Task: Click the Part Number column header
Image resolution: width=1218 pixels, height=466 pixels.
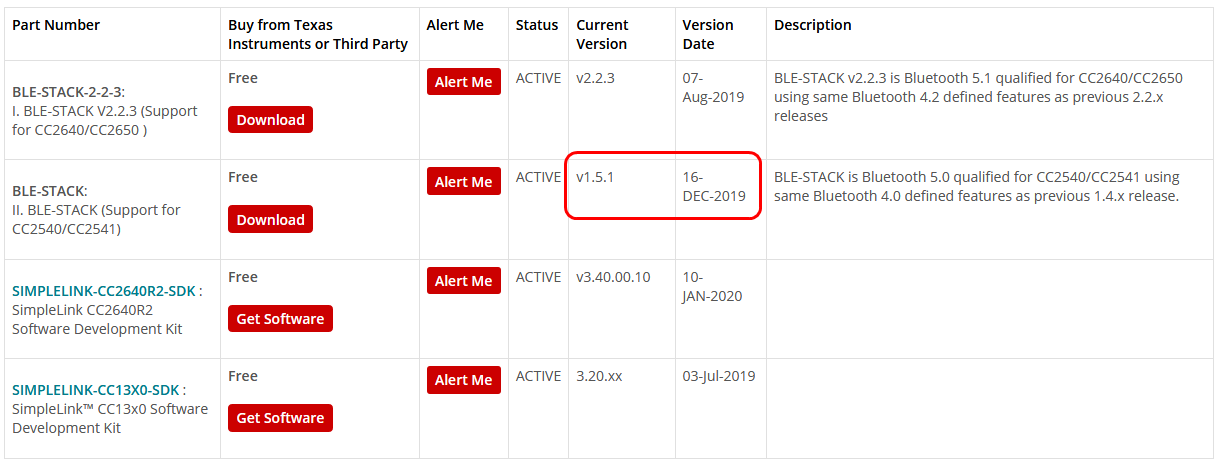Action: pyautogui.click(x=56, y=25)
